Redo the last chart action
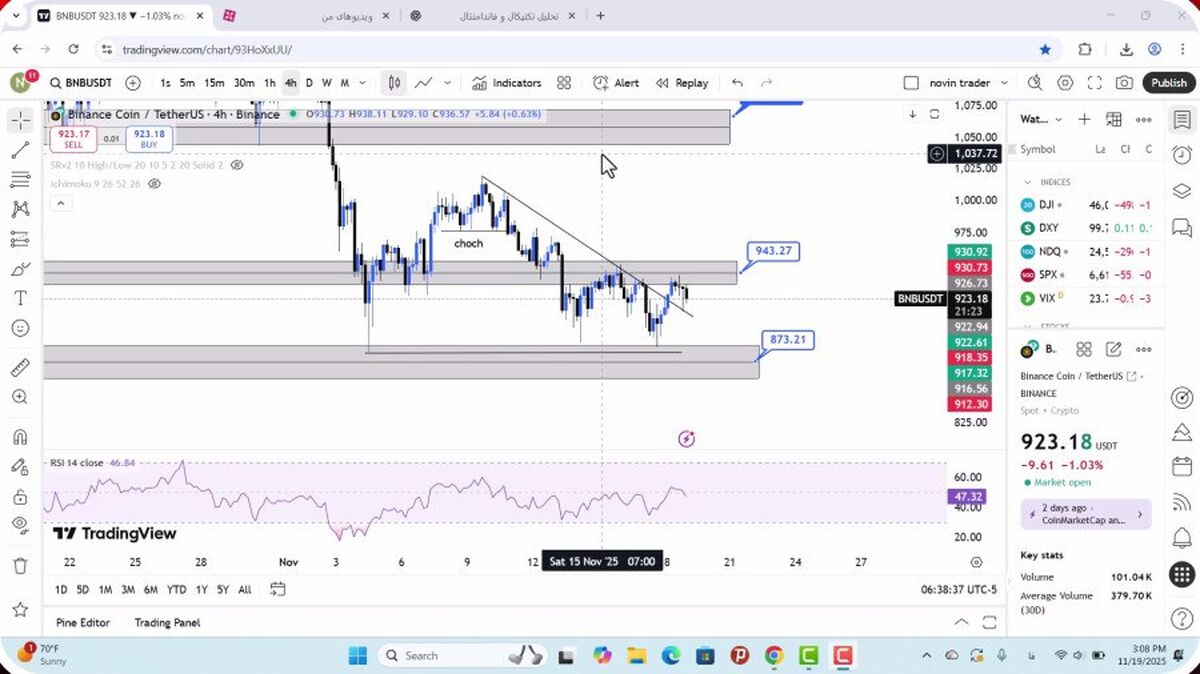Viewport: 1200px width, 674px height. (767, 83)
